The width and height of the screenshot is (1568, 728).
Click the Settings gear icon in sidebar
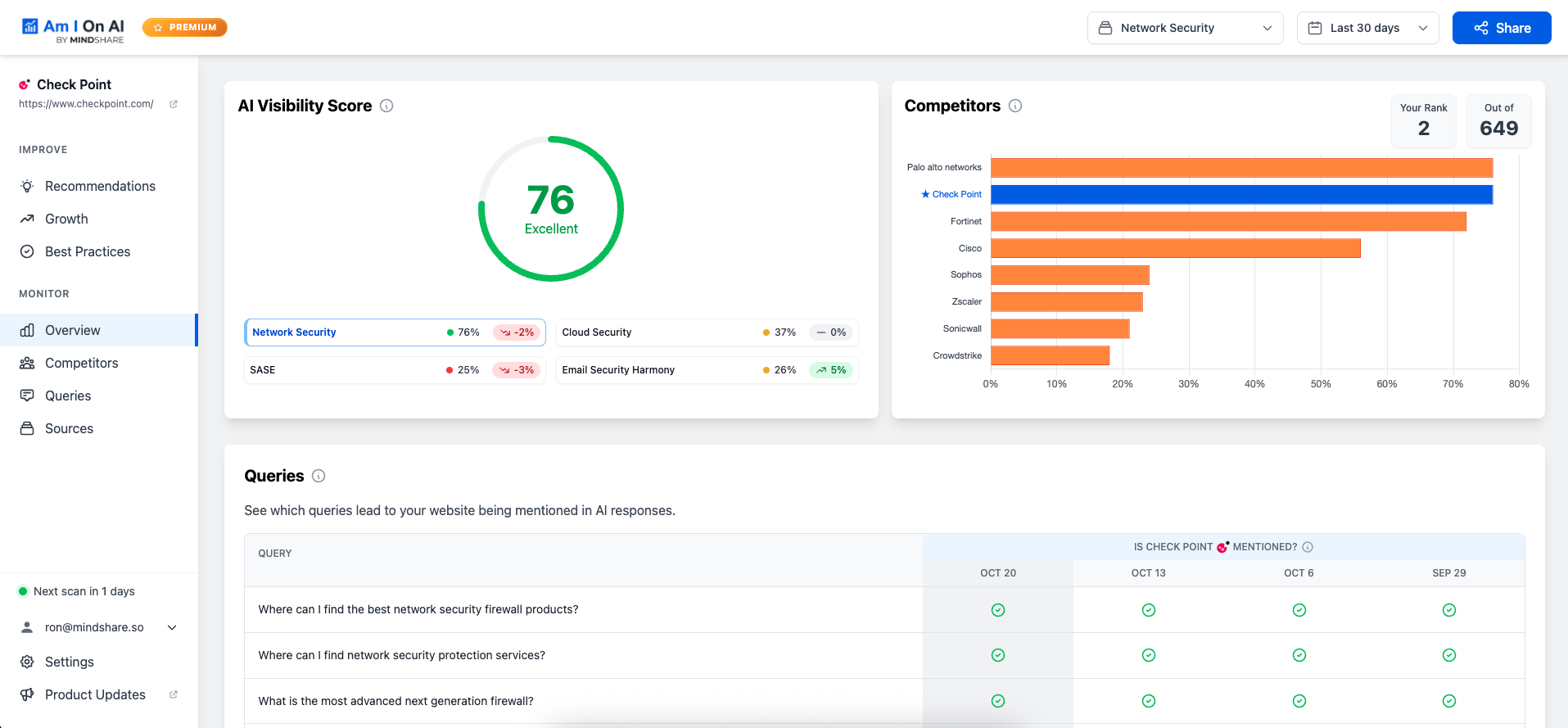tap(27, 662)
